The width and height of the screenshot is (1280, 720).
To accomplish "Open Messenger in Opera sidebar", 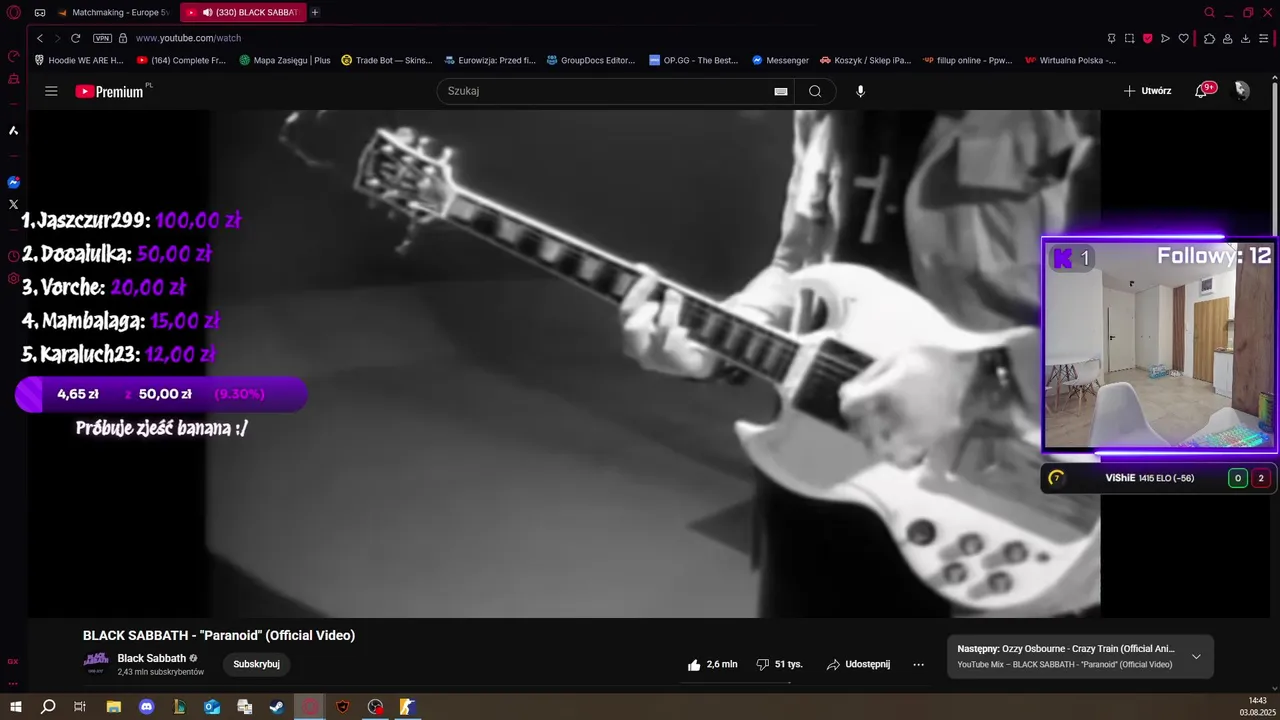I will 13,182.
